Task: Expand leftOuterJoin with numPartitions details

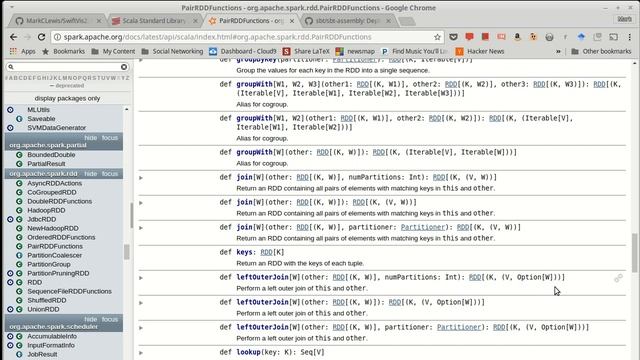Action: tap(141, 278)
